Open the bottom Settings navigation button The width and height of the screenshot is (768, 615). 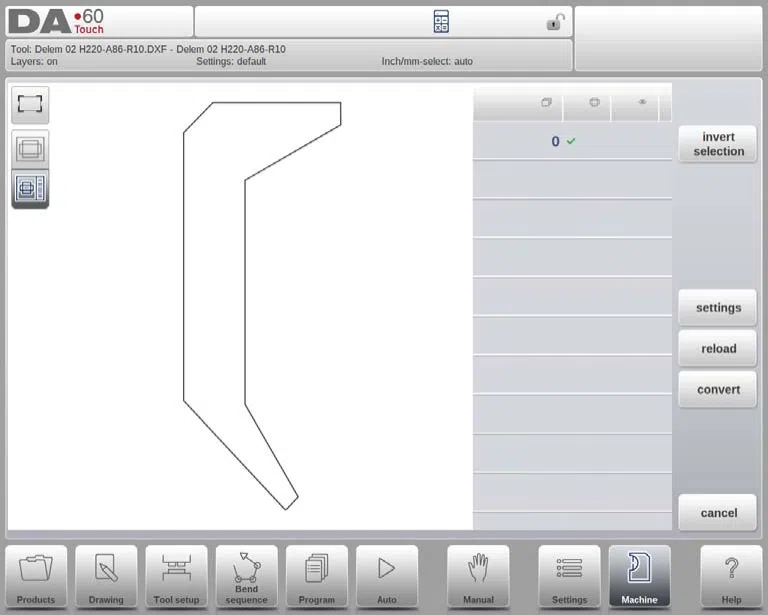569,577
